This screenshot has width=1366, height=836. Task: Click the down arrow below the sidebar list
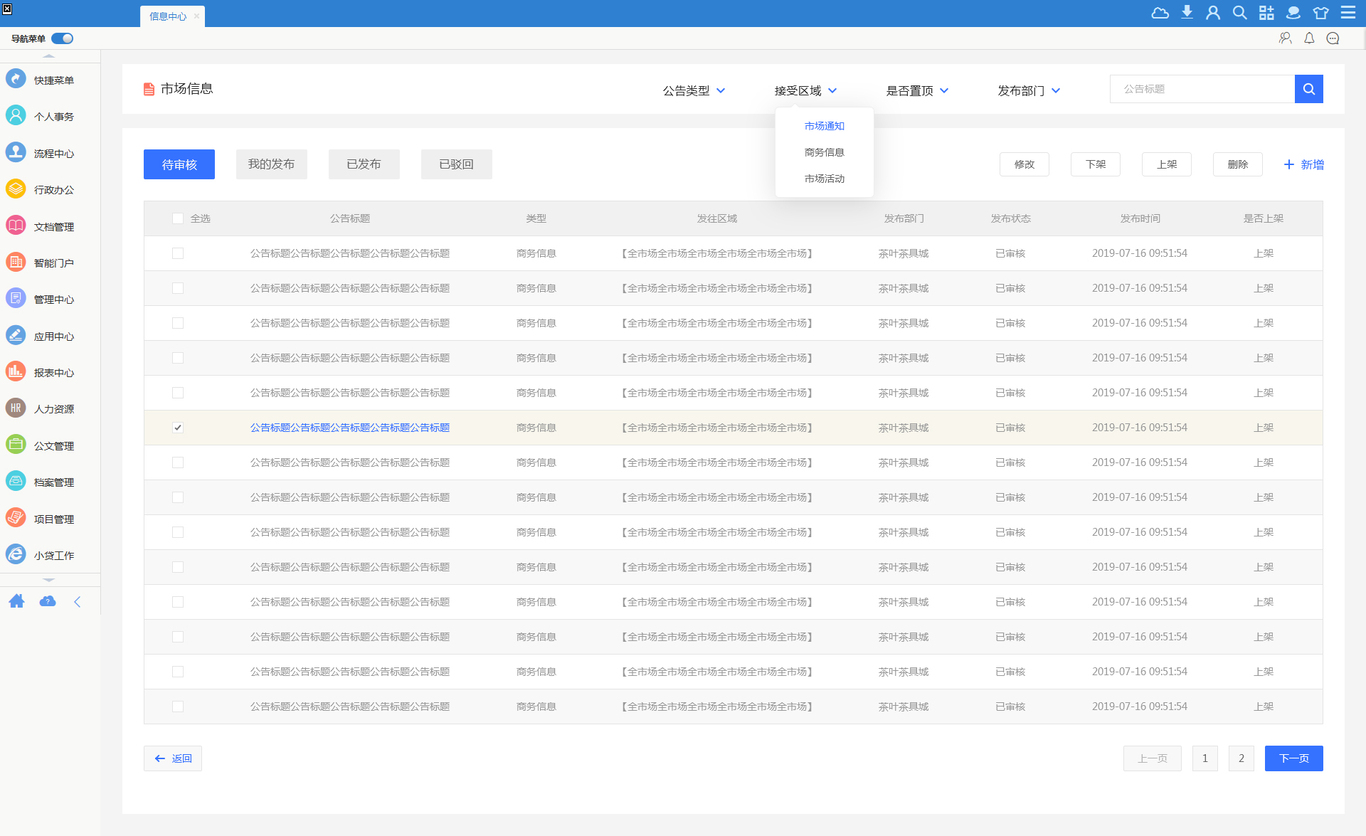(x=49, y=579)
